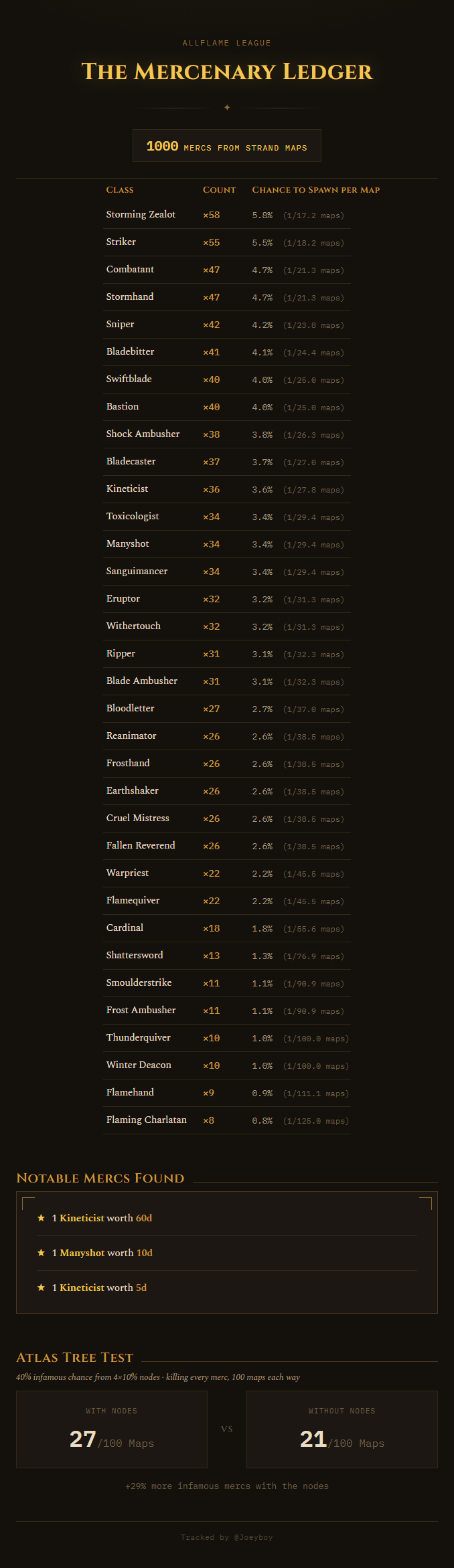Select the Count column header
Image resolution: width=454 pixels, height=1568 pixels.
pos(219,190)
